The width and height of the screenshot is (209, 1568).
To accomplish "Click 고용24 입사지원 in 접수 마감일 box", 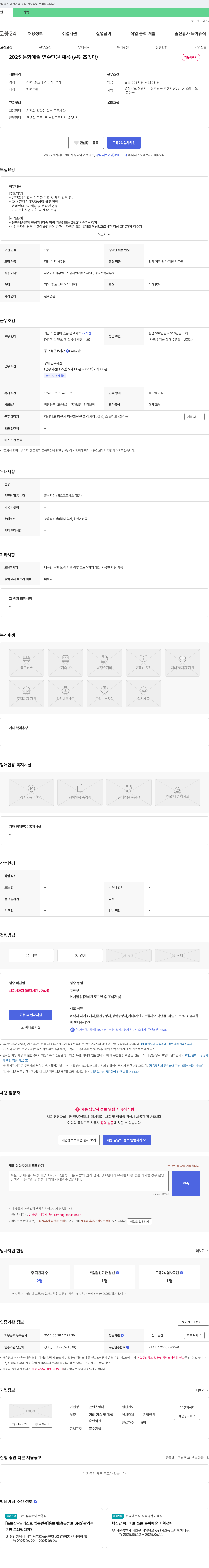I will coord(30,1015).
